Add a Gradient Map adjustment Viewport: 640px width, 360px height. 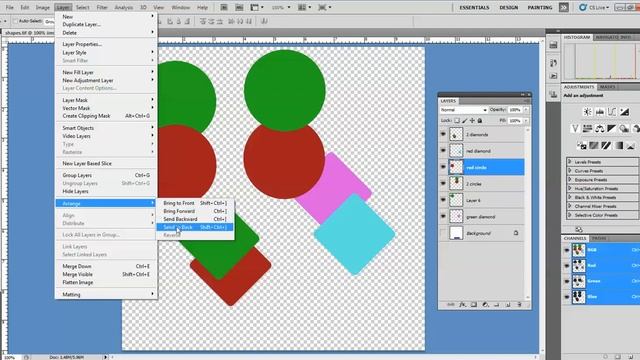point(619,145)
